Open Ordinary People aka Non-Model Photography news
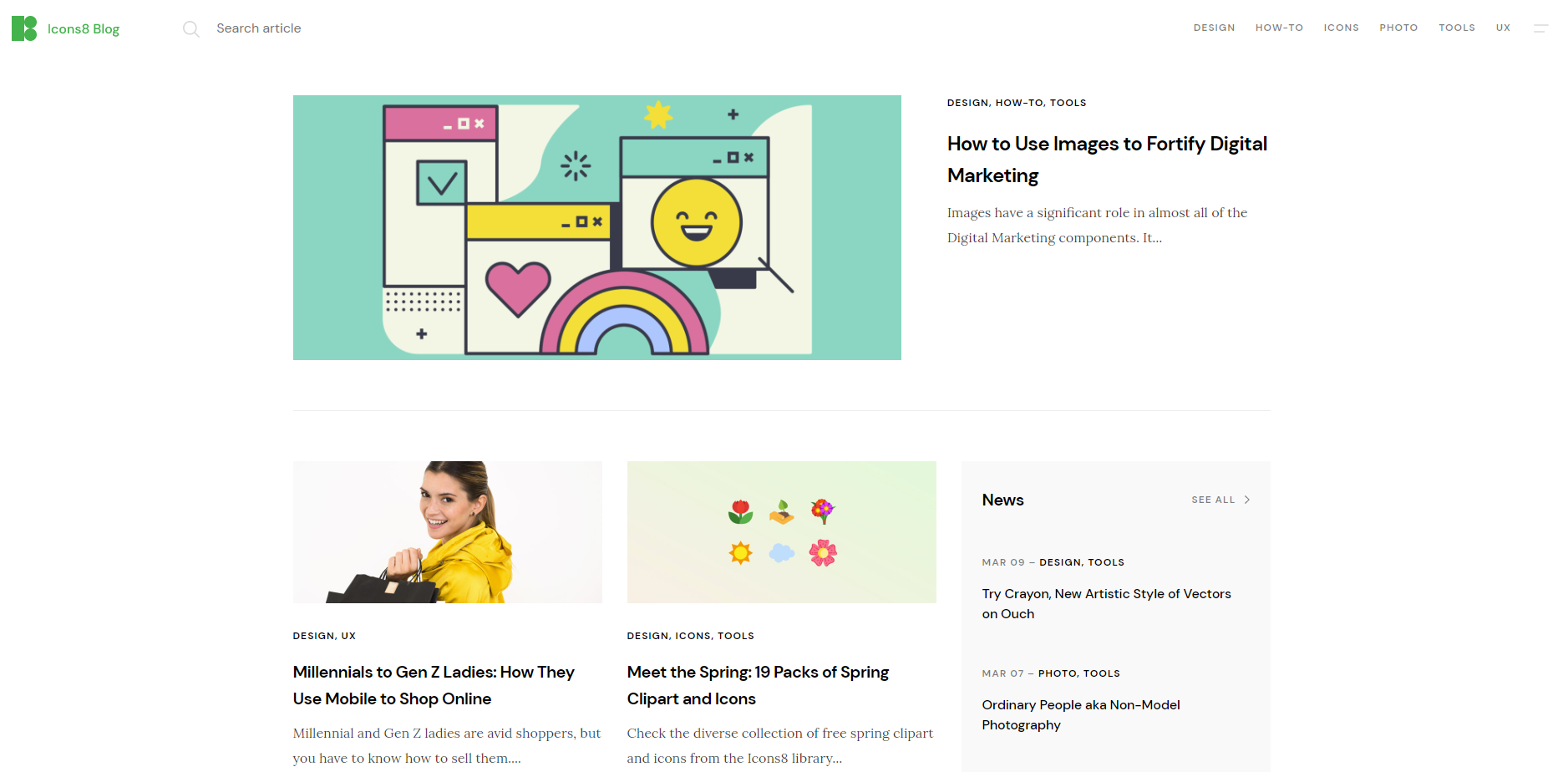Image resolution: width=1568 pixels, height=772 pixels. coord(1081,715)
